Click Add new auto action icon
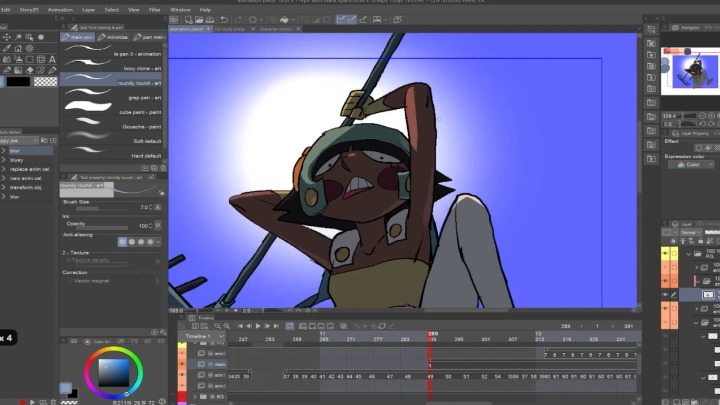This screenshot has width=720, height=405. (x=53, y=141)
